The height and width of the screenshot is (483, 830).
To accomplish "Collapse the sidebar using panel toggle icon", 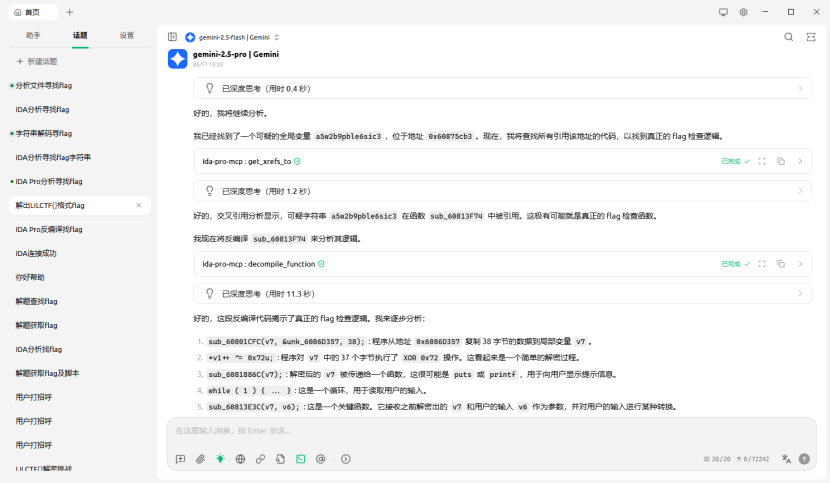I will [172, 37].
